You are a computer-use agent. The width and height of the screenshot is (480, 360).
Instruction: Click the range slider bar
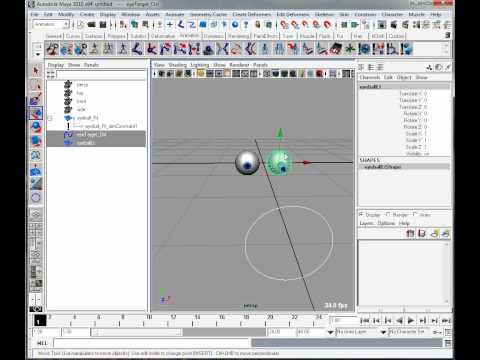tap(137, 332)
